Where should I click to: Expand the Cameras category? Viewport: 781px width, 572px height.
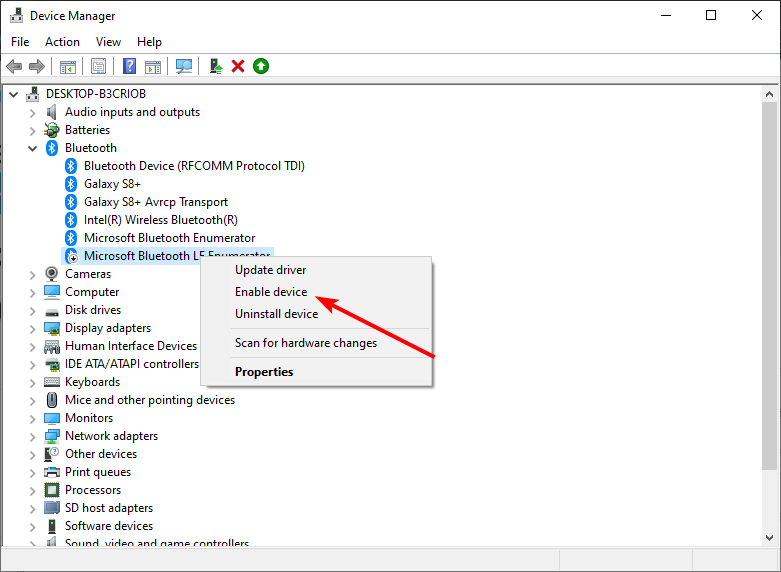(x=33, y=275)
